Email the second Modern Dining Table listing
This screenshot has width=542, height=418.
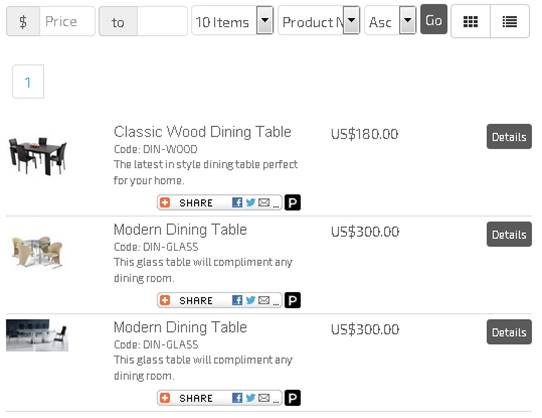tap(264, 398)
